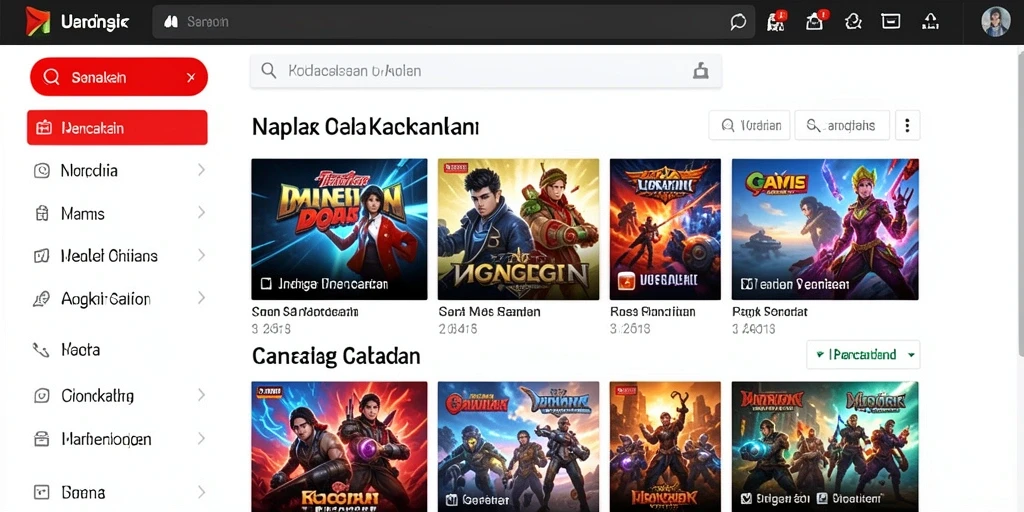Viewport: 1024px width, 512px height.
Task: Open Narhenloqen in the sidebar
Action: [x=106, y=439]
